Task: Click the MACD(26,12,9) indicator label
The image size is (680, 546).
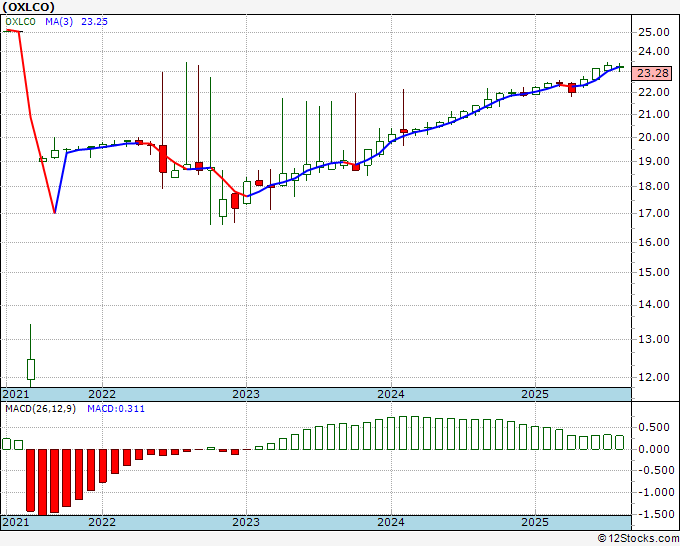Action: (x=40, y=409)
